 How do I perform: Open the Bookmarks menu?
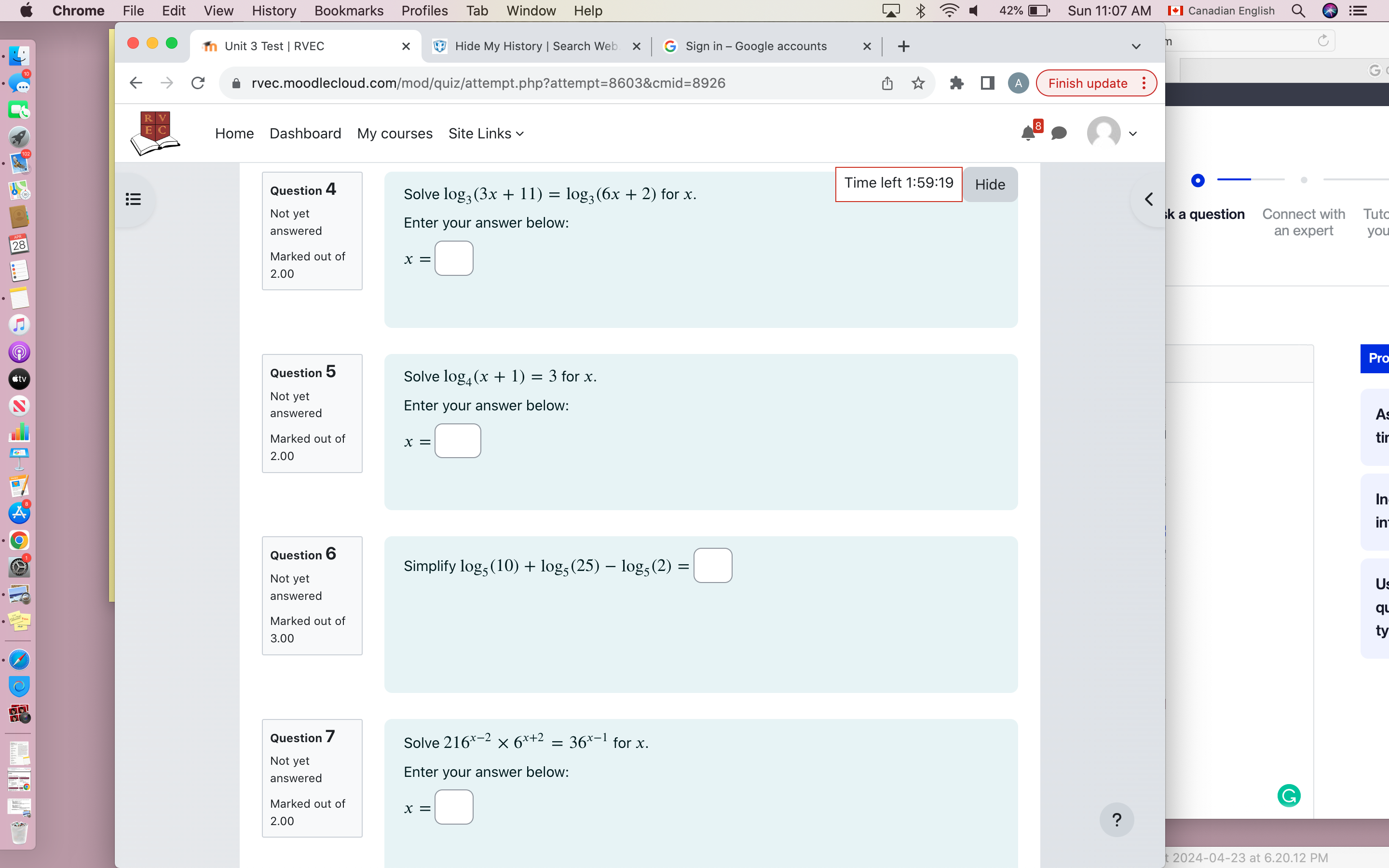[x=349, y=10]
